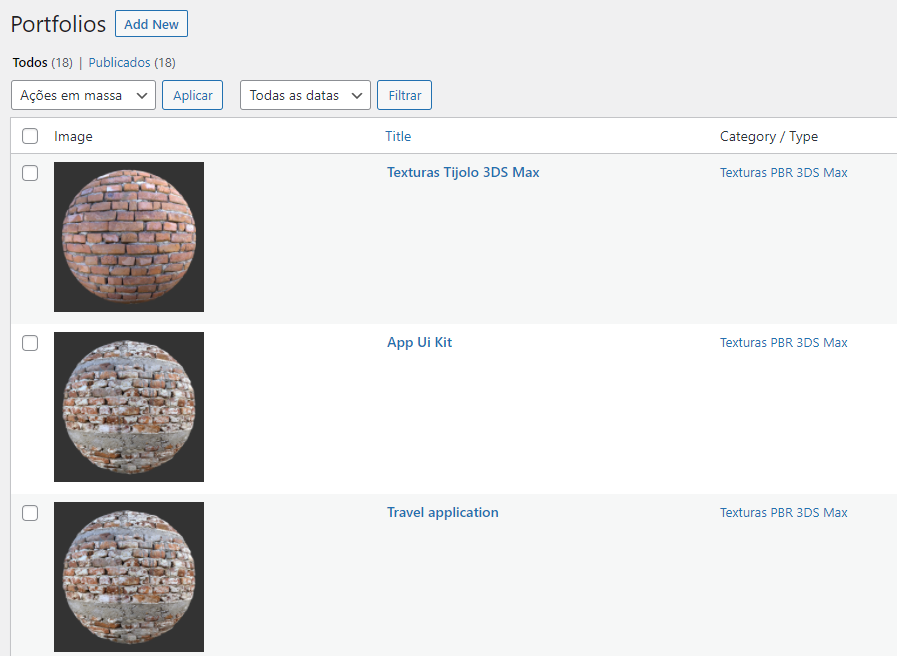897x657 pixels.
Task: Open the Ações em massa dropdown
Action: tap(84, 95)
